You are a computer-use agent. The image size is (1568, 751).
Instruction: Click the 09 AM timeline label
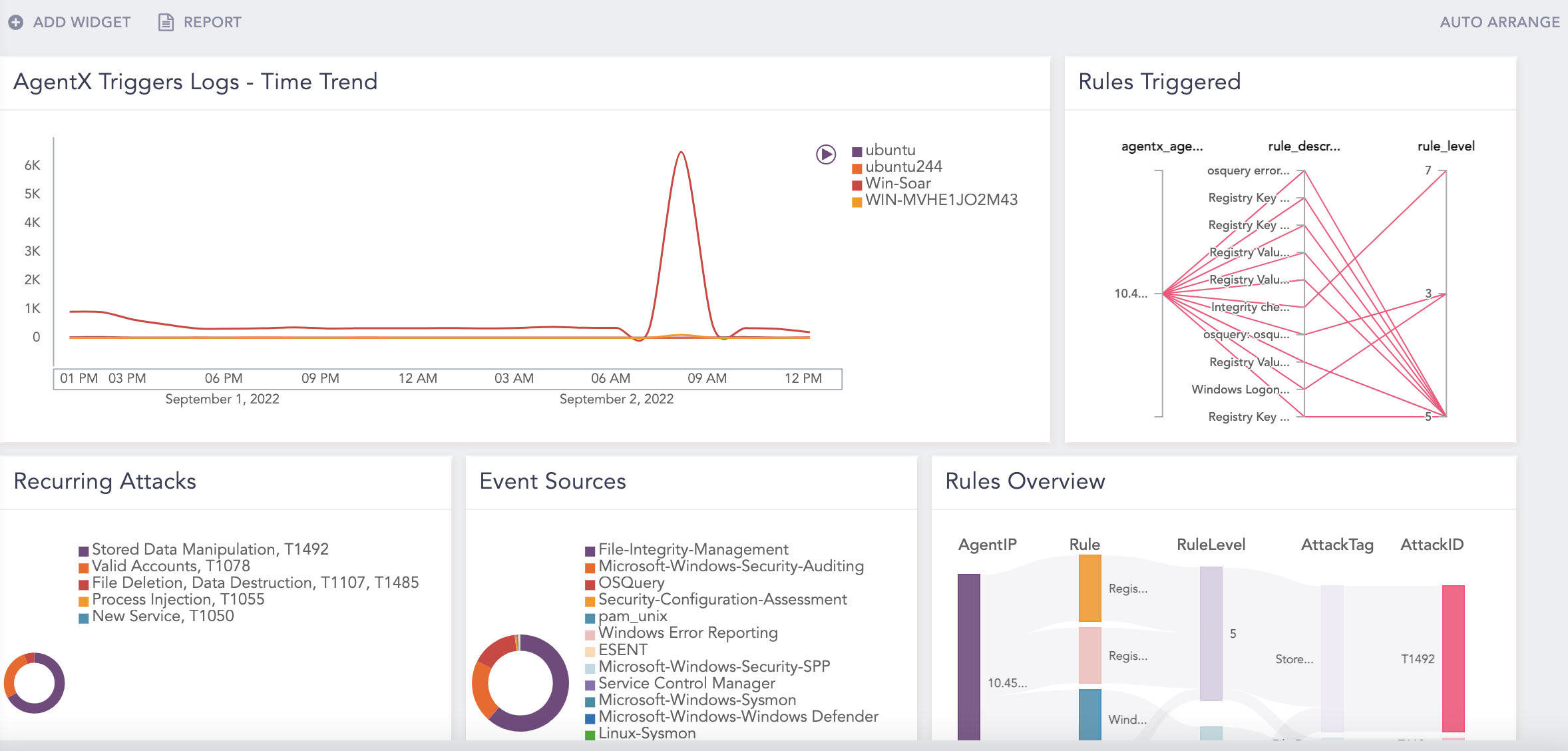(x=707, y=379)
